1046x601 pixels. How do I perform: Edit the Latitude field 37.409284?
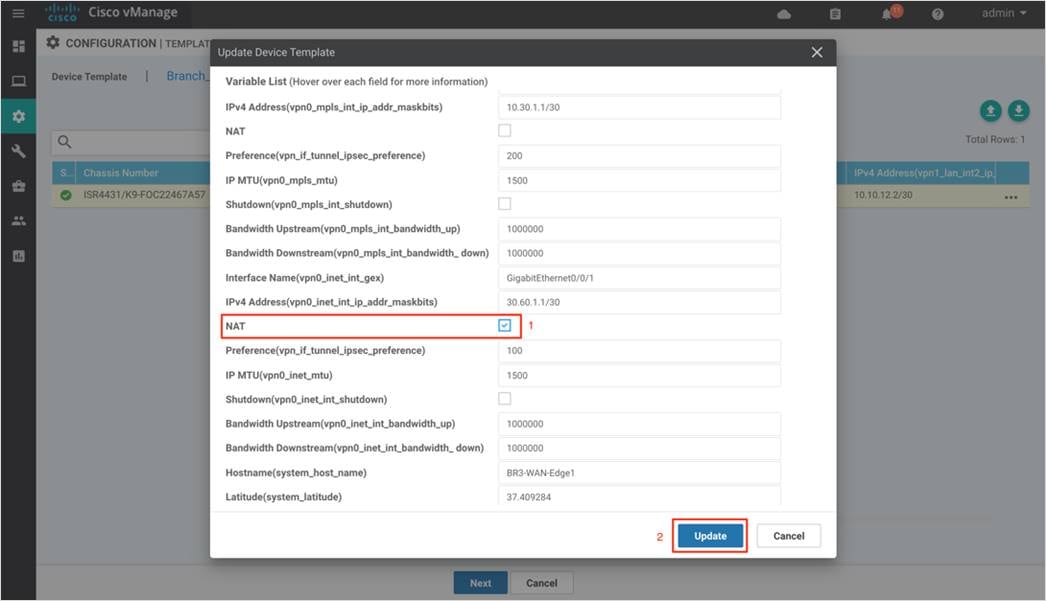click(639, 496)
